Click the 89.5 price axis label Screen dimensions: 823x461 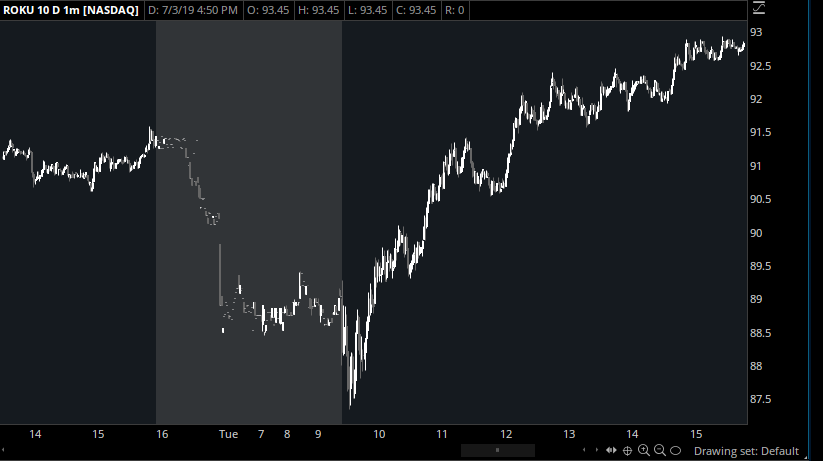(x=761, y=266)
